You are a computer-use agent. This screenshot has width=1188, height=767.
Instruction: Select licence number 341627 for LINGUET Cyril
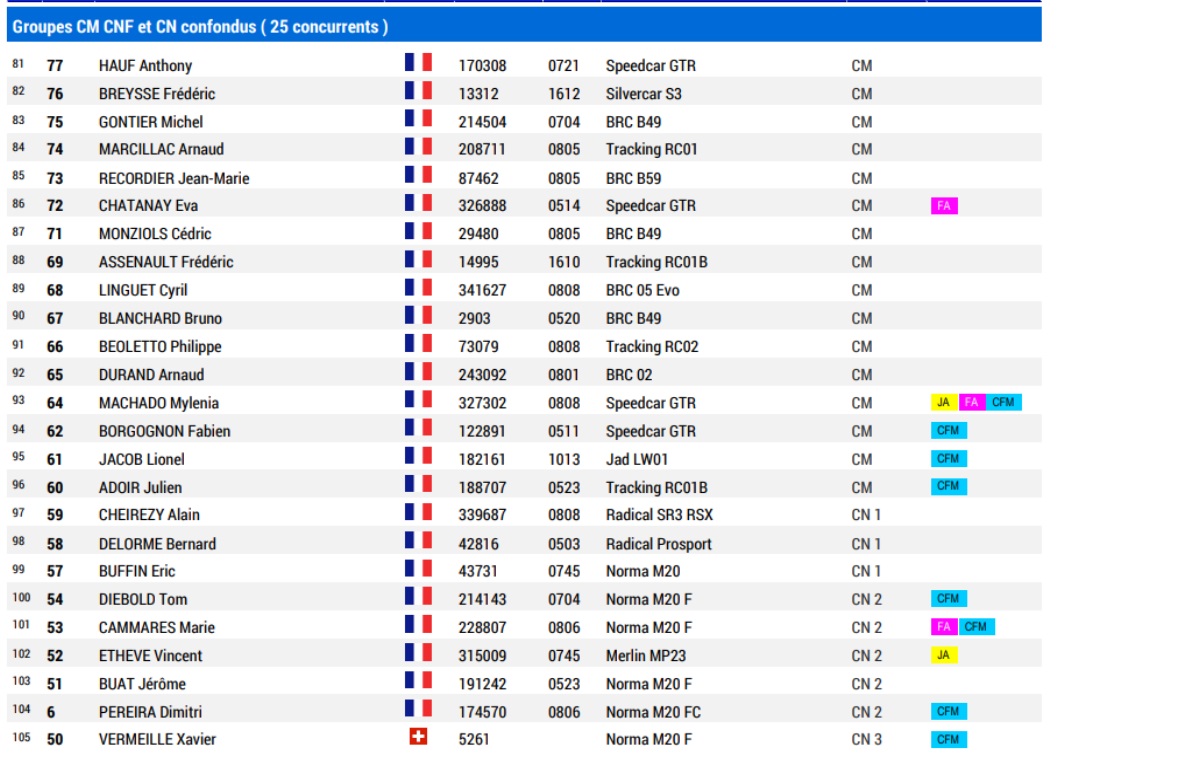pos(482,291)
